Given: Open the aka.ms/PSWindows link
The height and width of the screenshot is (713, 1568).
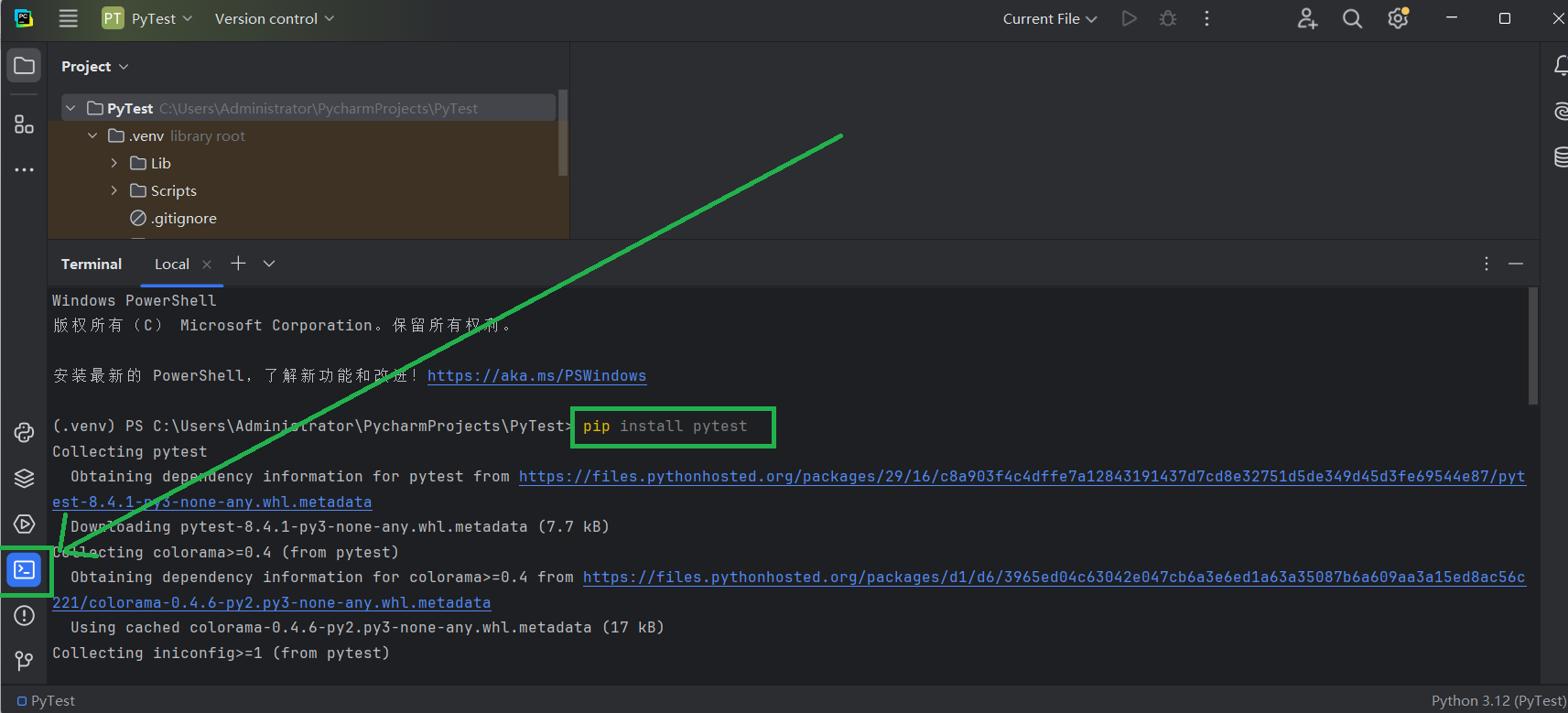Looking at the screenshot, I should 536,375.
